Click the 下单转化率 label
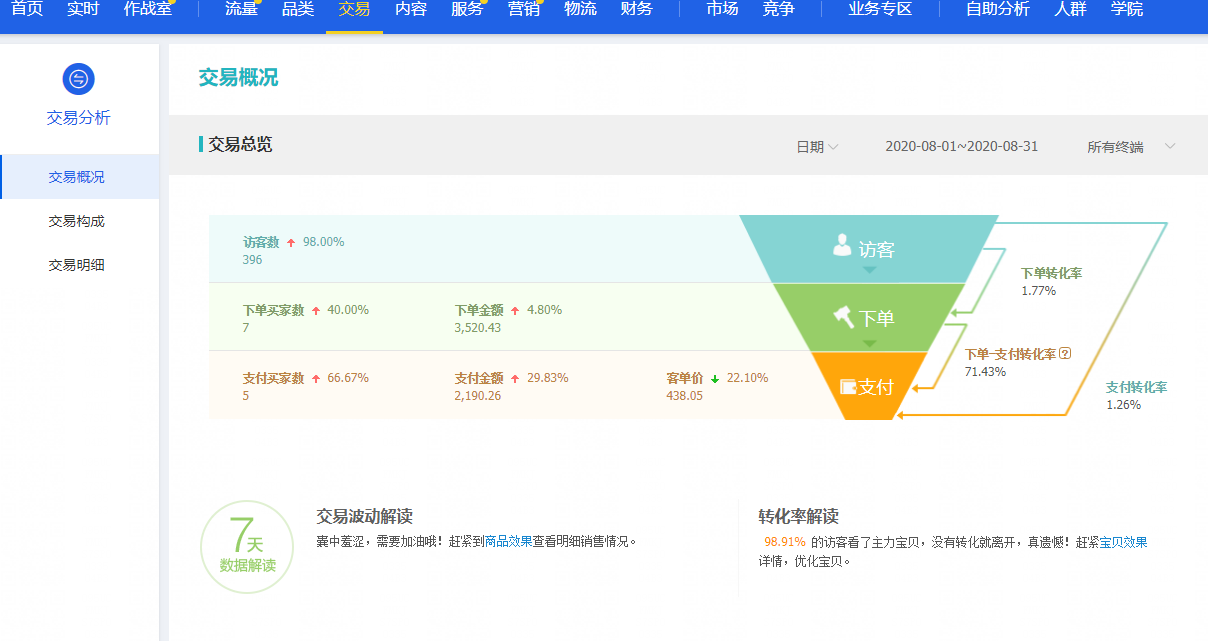Viewport: 1208px width, 641px height. [1051, 273]
